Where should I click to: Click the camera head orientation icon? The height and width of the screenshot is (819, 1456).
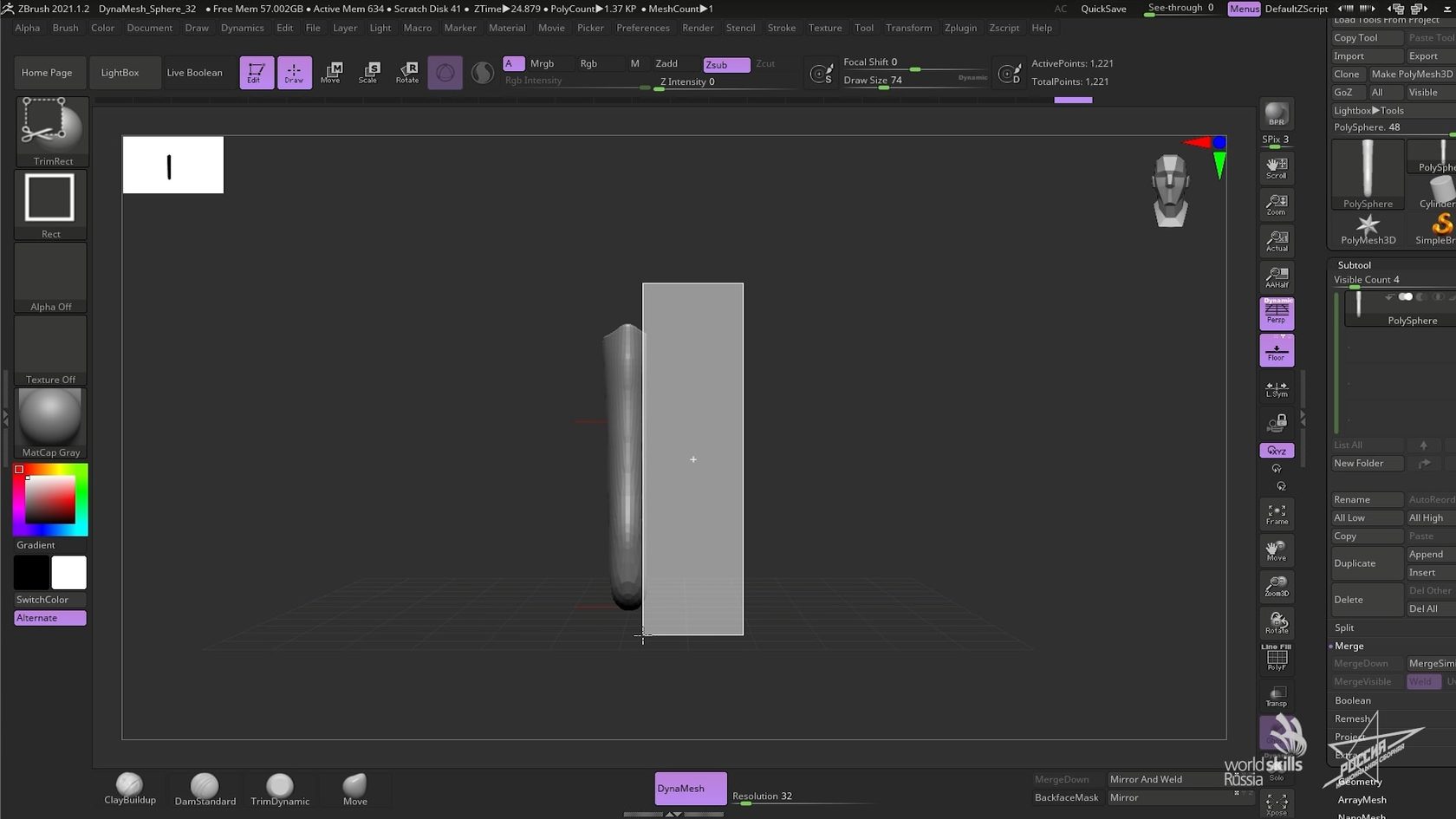click(x=1171, y=191)
